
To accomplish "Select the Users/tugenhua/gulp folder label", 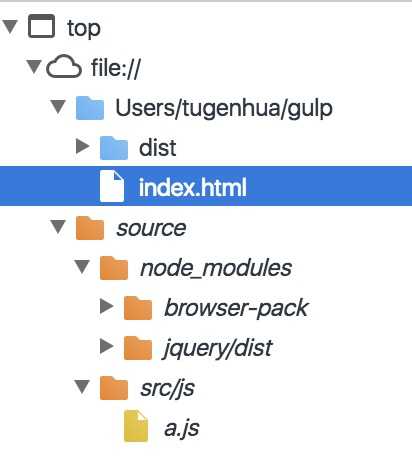I will 224,108.
